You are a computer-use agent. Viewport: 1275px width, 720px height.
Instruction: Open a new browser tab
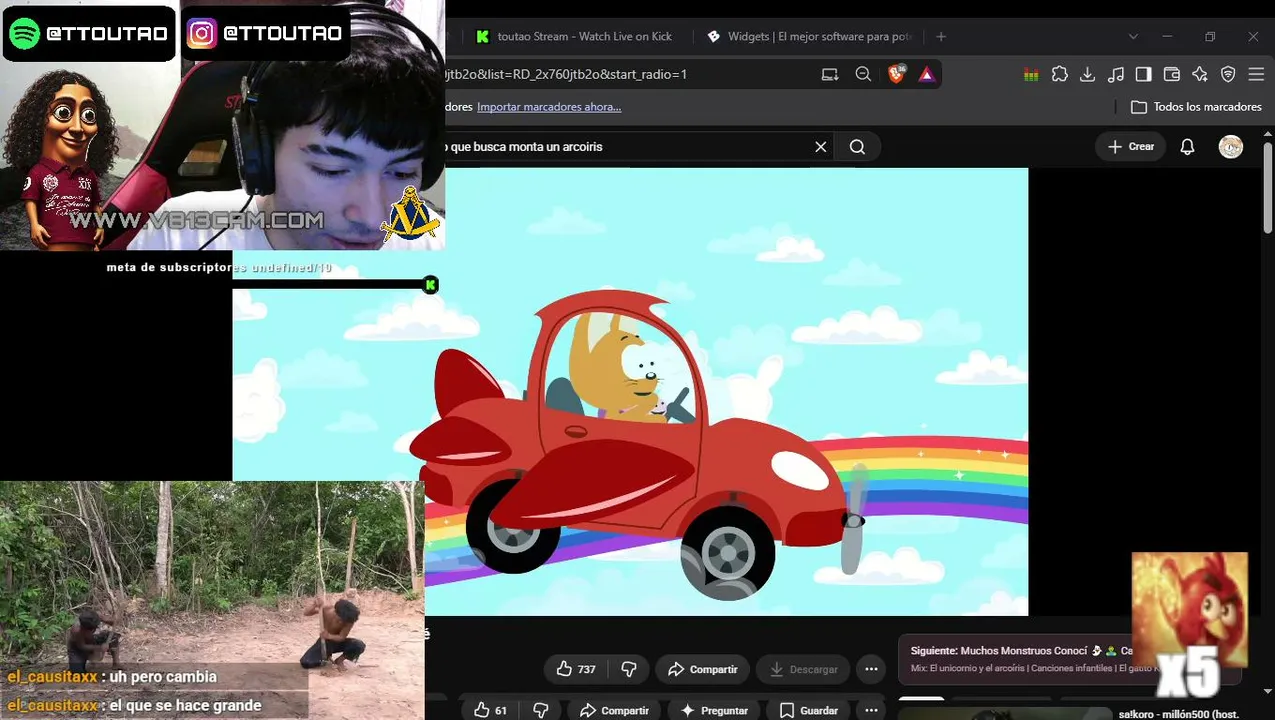[x=941, y=36]
